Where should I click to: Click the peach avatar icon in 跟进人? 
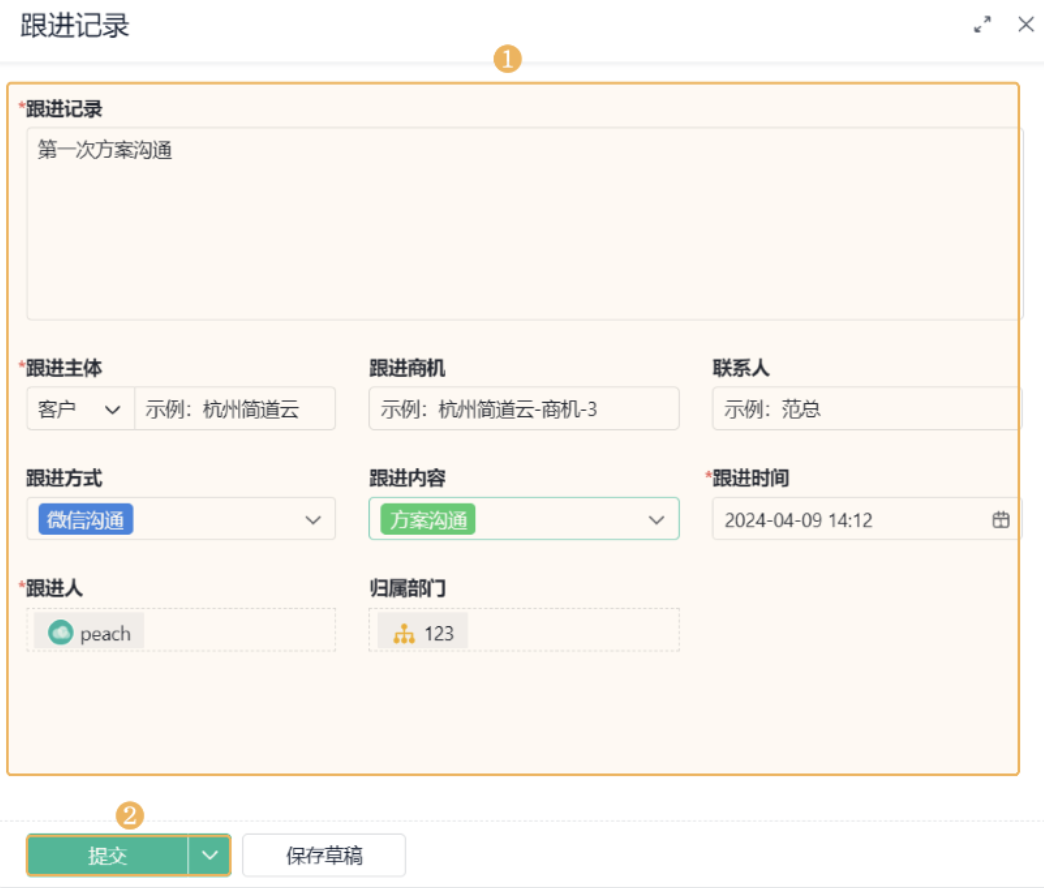[x=61, y=632]
